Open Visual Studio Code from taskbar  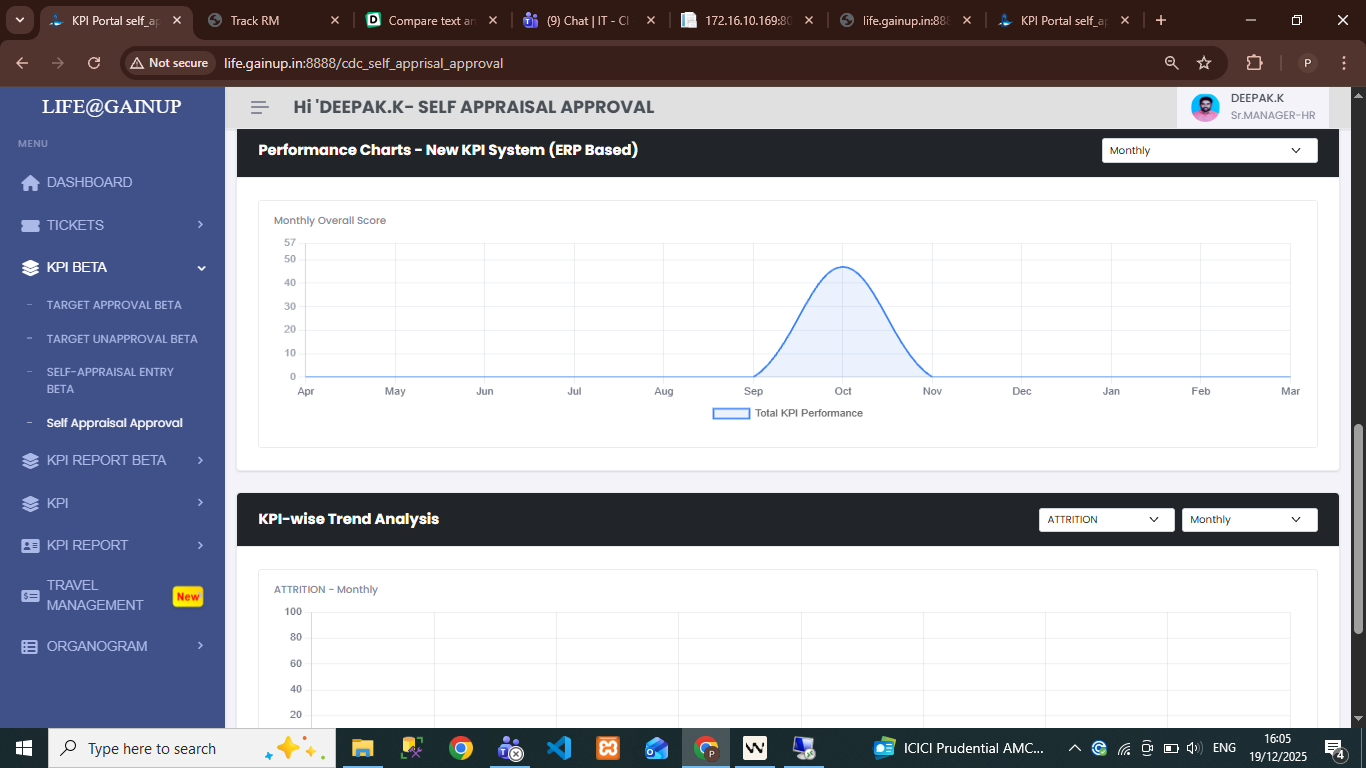(x=559, y=748)
